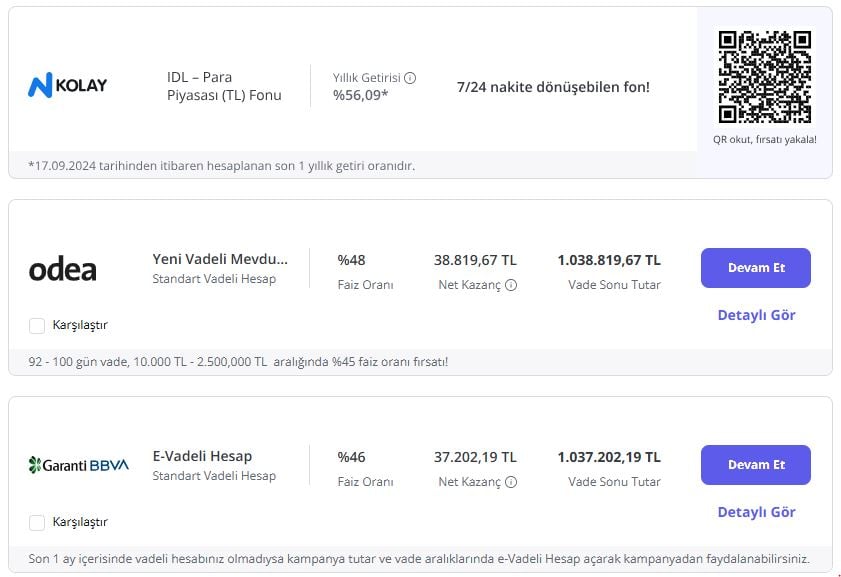The height and width of the screenshot is (577, 841).
Task: Click Devam Et for E-Vadeli Hesap
Action: coord(755,464)
